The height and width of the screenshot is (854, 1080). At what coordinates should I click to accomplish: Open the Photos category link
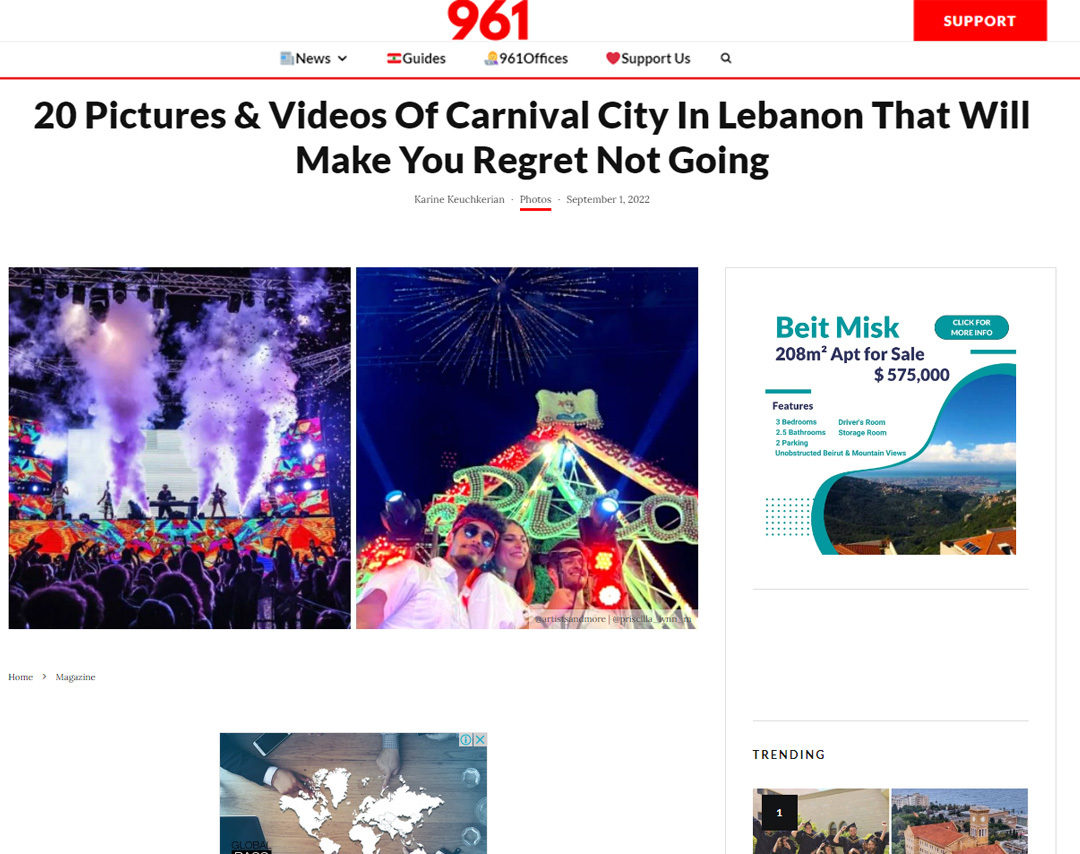tap(535, 199)
